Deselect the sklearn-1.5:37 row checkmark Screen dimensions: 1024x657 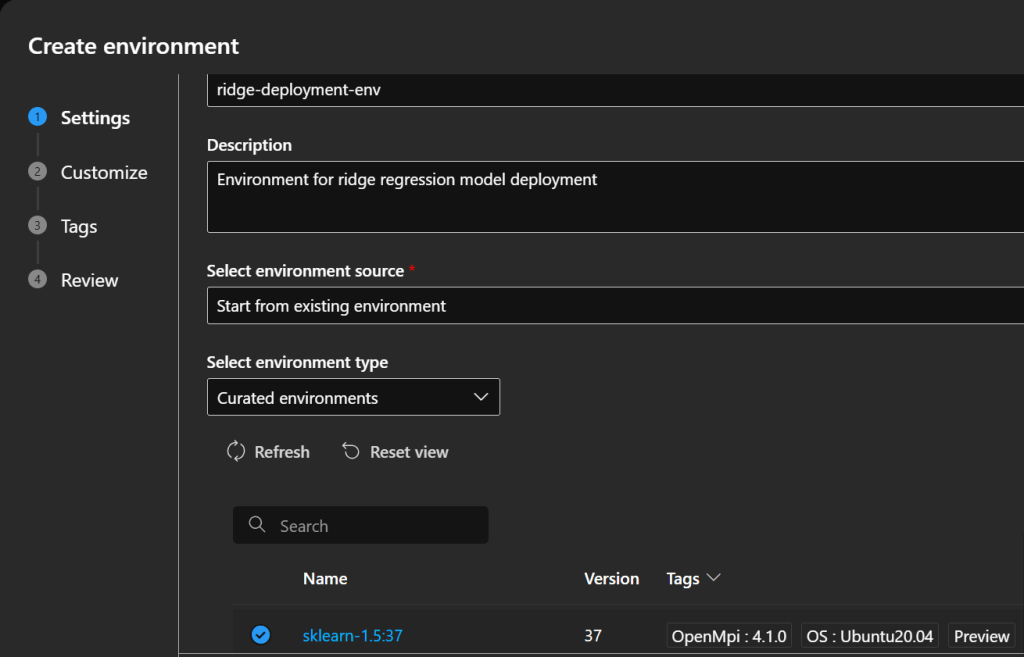click(260, 635)
